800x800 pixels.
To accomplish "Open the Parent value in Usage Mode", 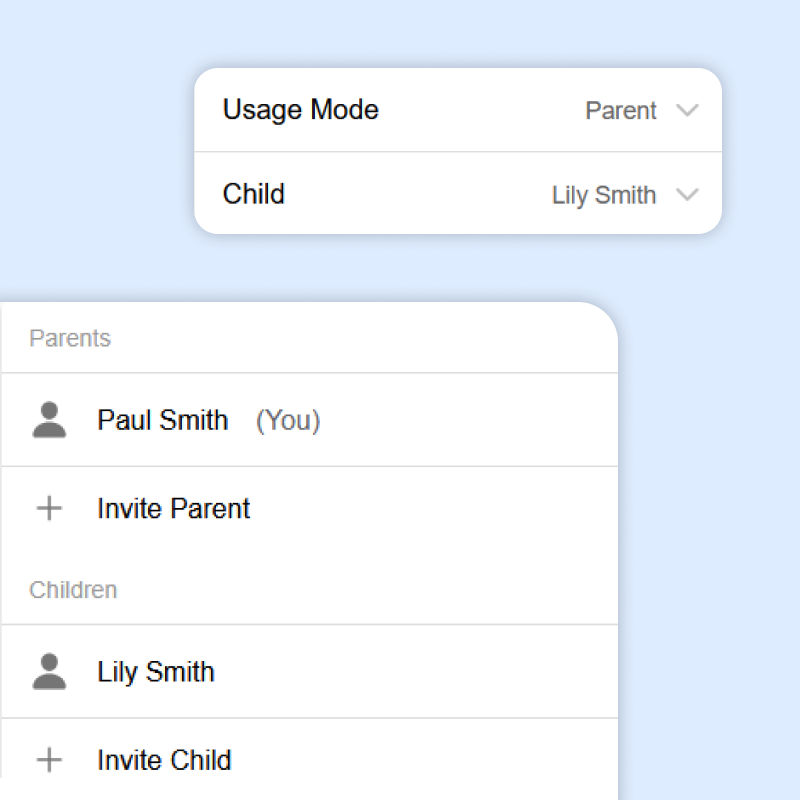I will tap(621, 110).
